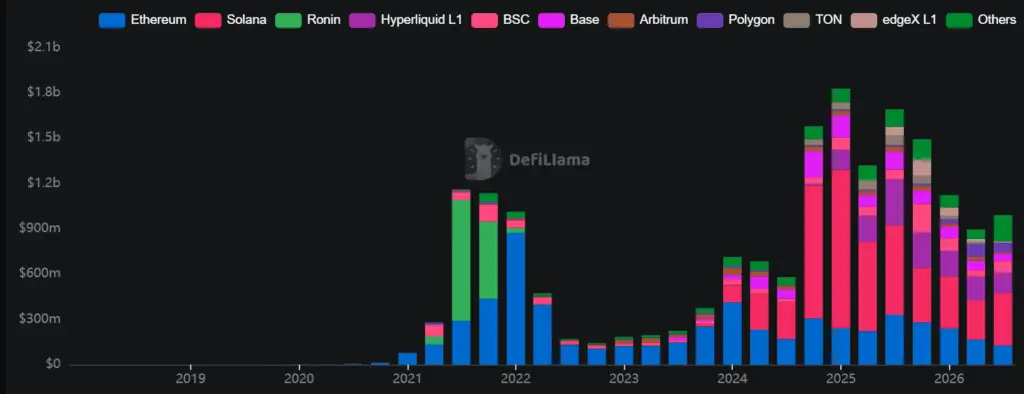The width and height of the screenshot is (1024, 394).
Task: Toggle the Solana legend color swatch
Action: [208, 20]
